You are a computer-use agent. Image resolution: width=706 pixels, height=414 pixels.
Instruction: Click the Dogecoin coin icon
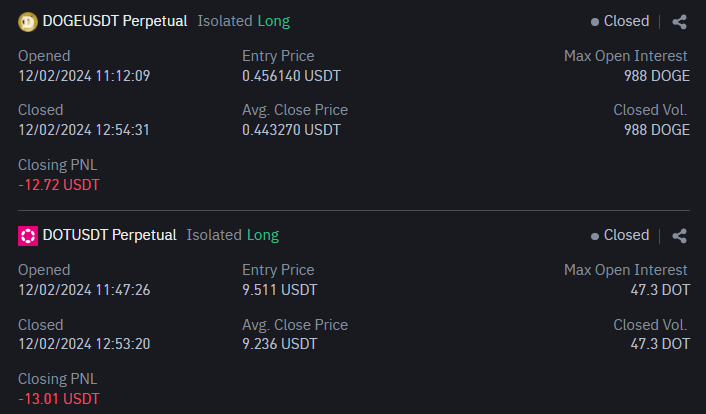(x=28, y=22)
